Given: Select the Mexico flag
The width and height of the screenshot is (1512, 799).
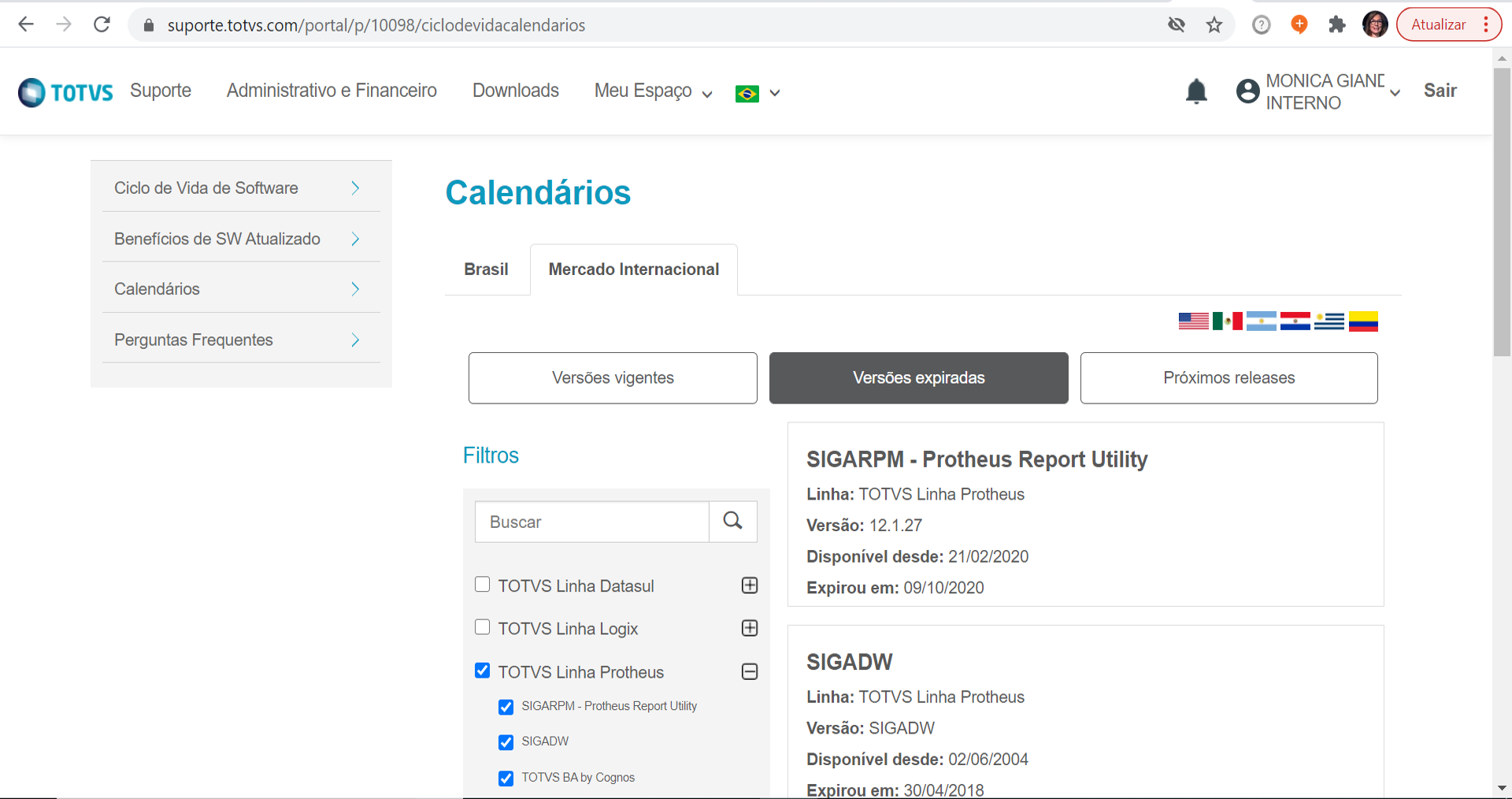Looking at the screenshot, I should coord(1227,321).
